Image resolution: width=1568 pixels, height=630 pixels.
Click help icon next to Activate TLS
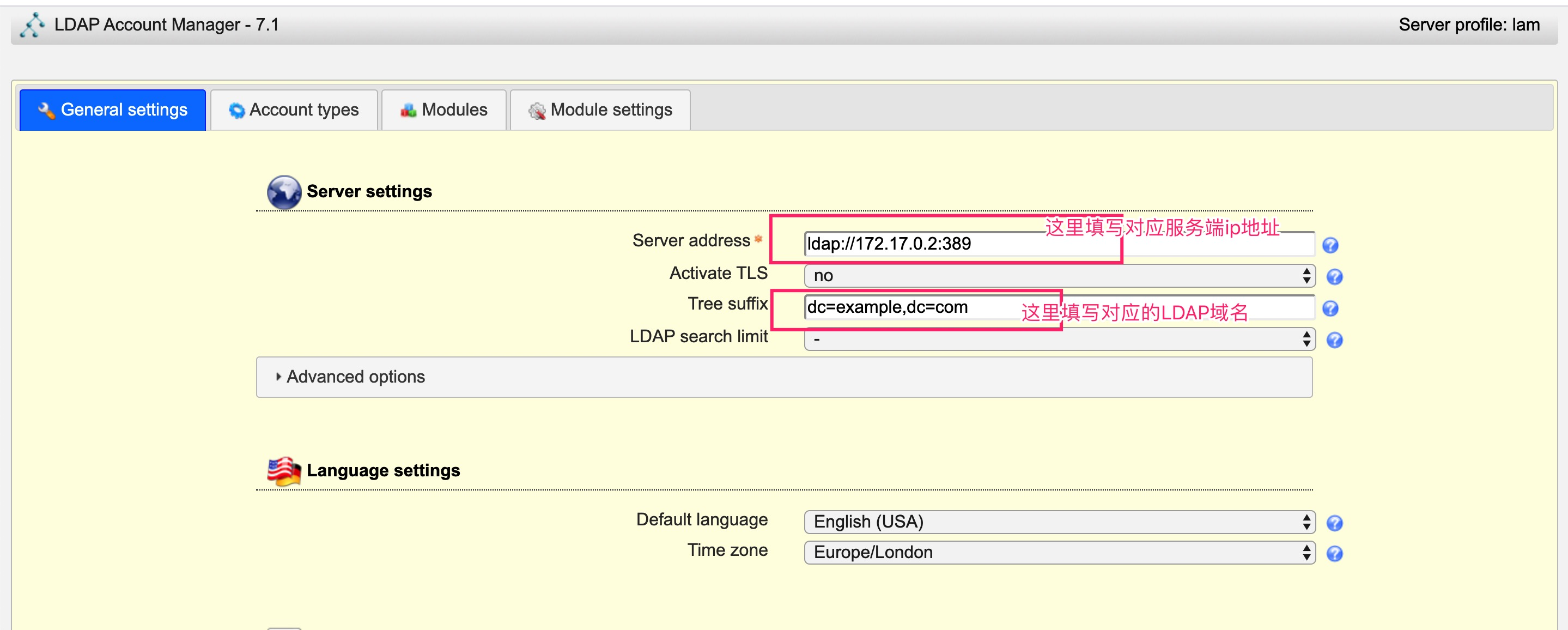(x=1334, y=277)
